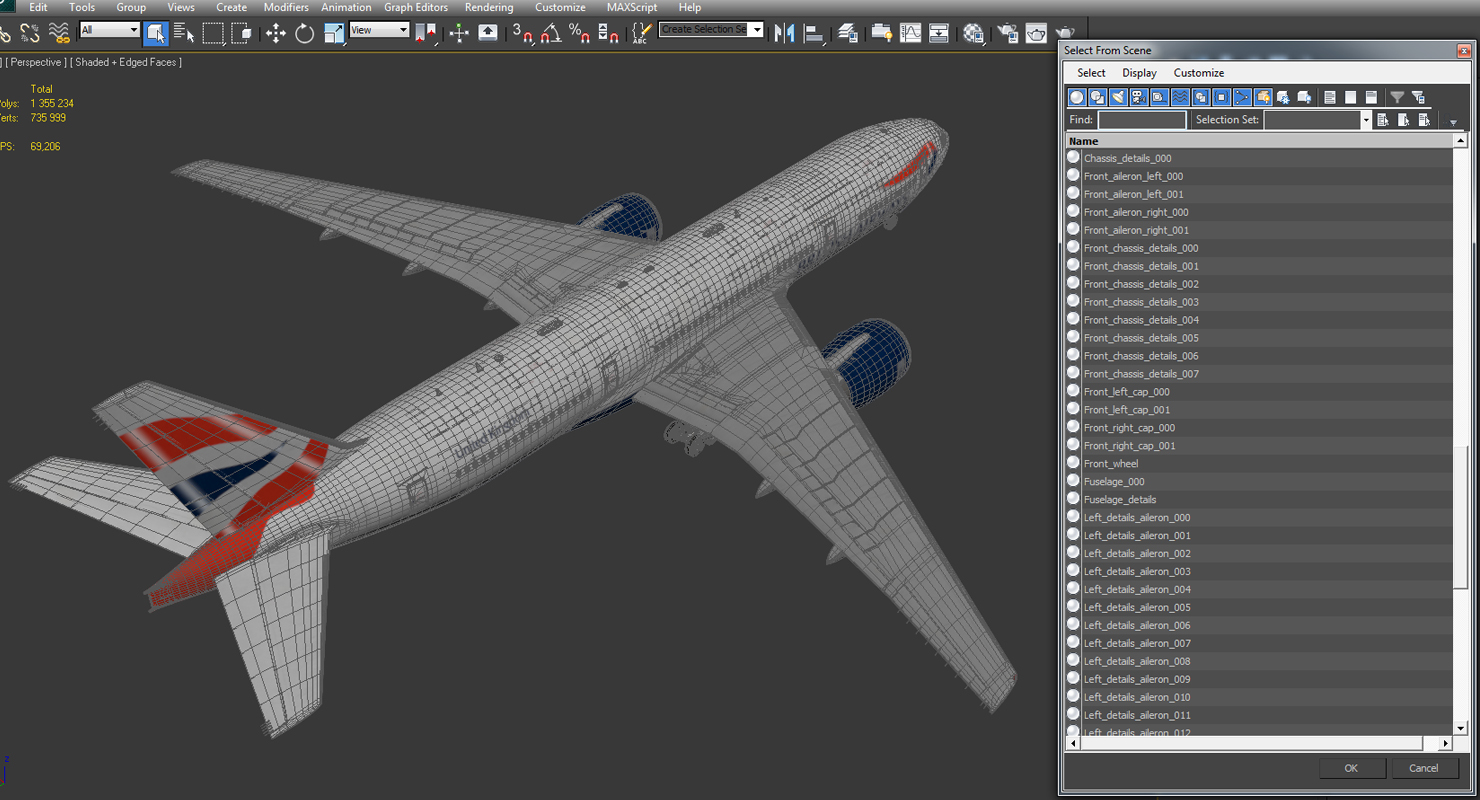Click the Align tool icon
This screenshot has height=800, width=1480.
814,33
